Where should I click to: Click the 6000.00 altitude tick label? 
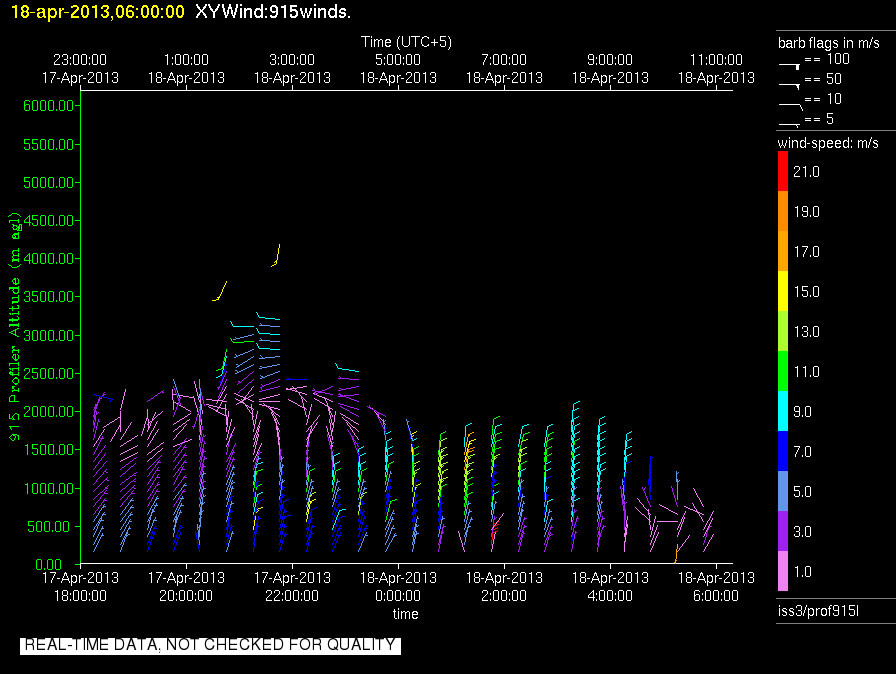tap(46, 106)
